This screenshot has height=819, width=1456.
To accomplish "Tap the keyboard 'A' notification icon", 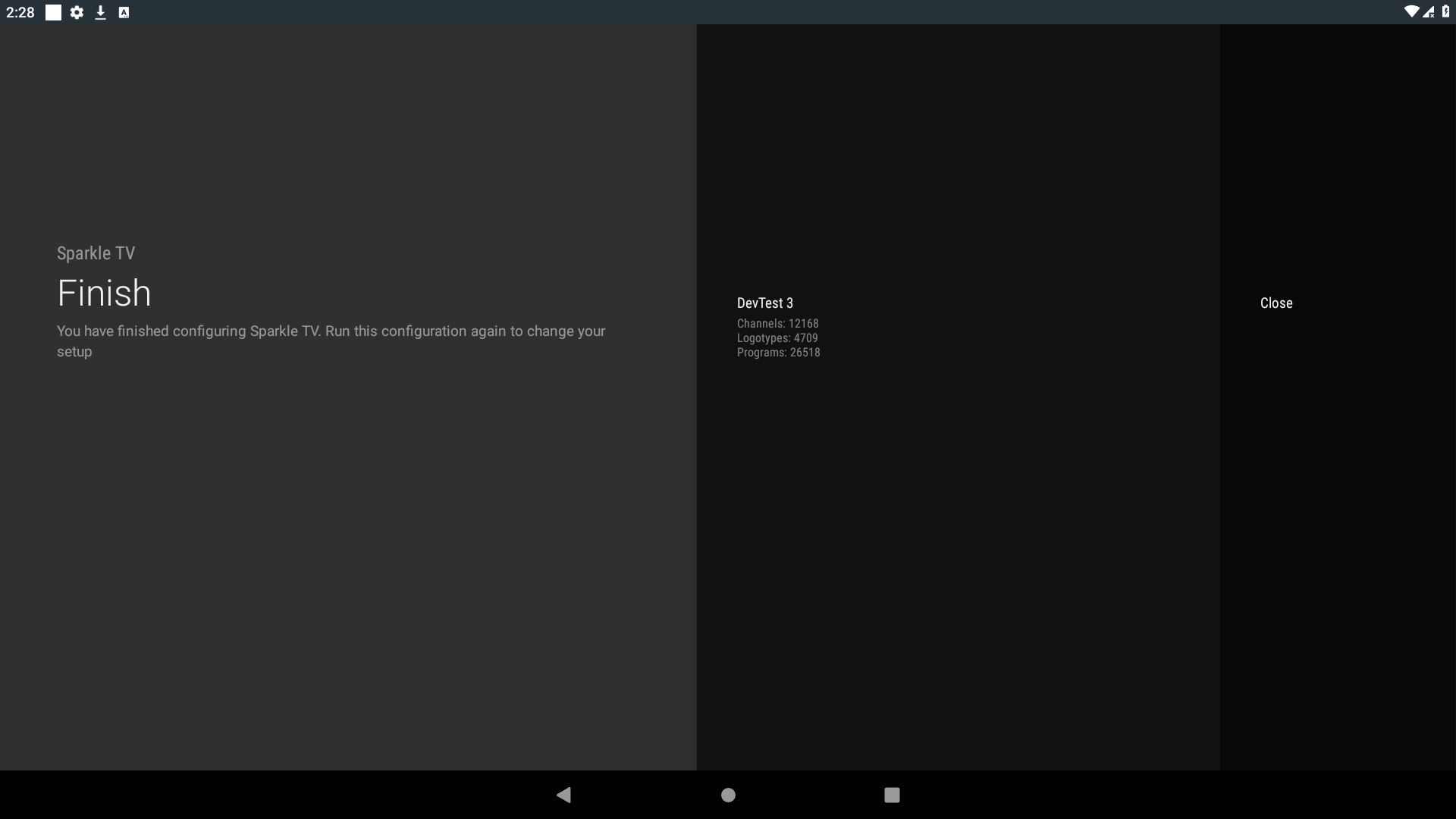I will 124,12.
